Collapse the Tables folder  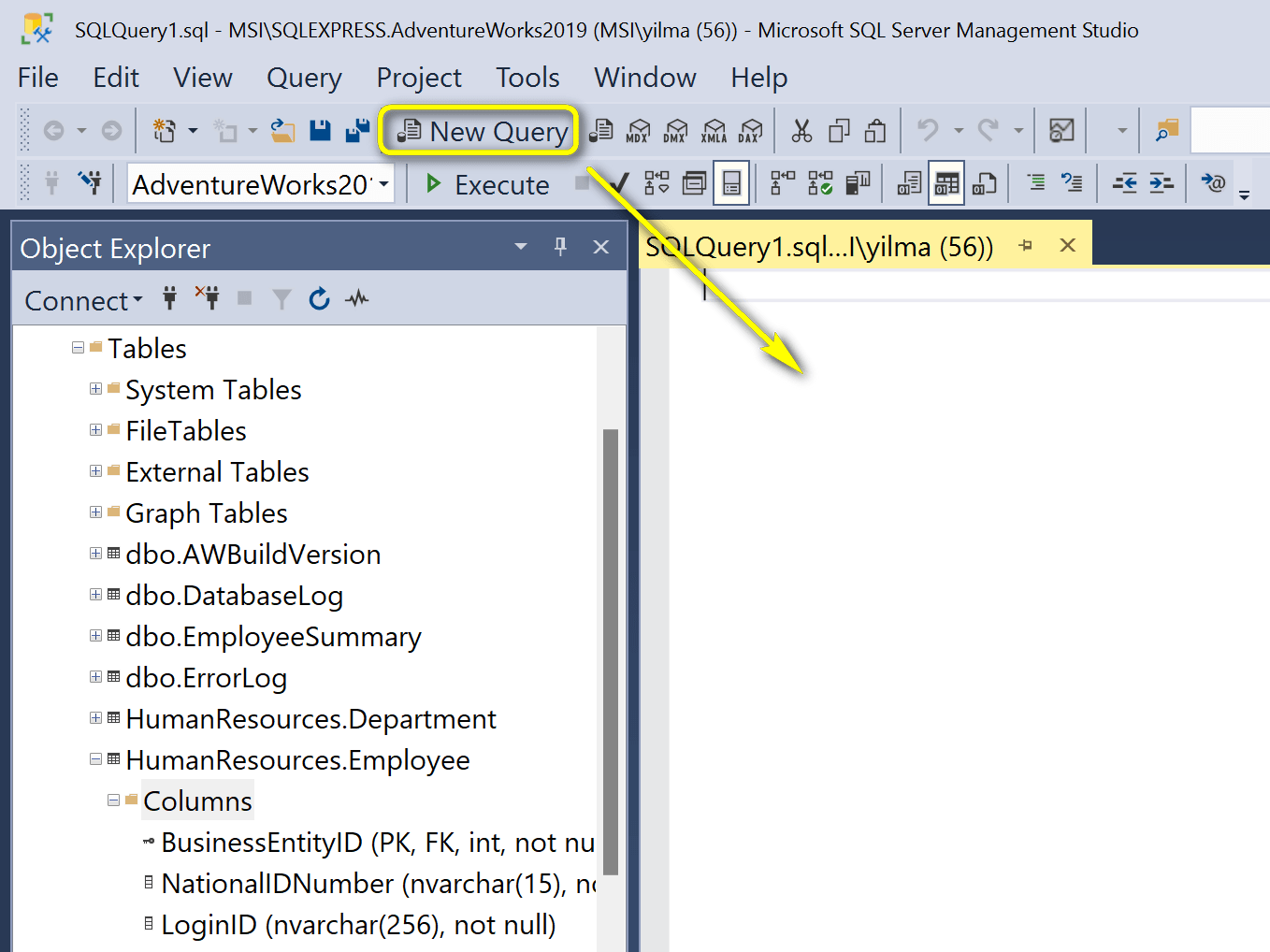78,347
